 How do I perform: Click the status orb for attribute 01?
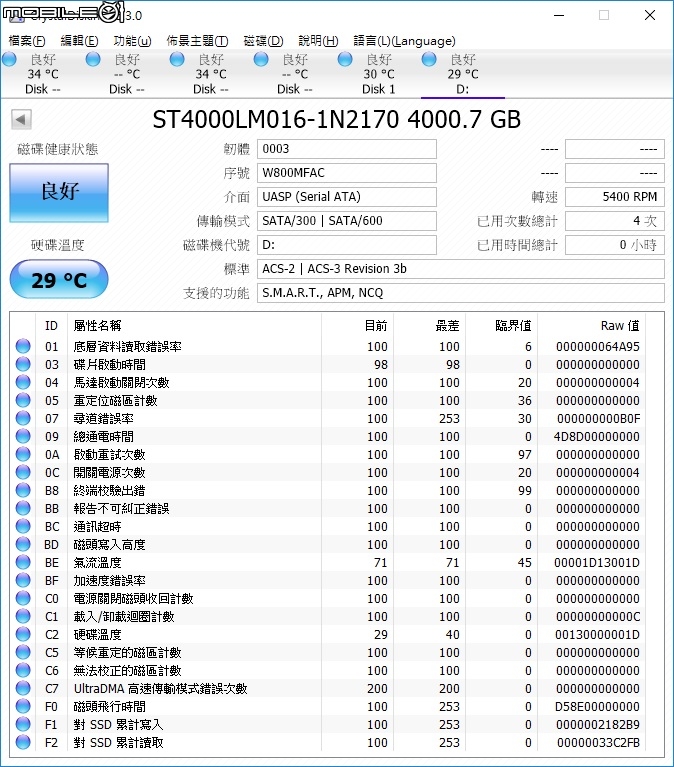23,346
